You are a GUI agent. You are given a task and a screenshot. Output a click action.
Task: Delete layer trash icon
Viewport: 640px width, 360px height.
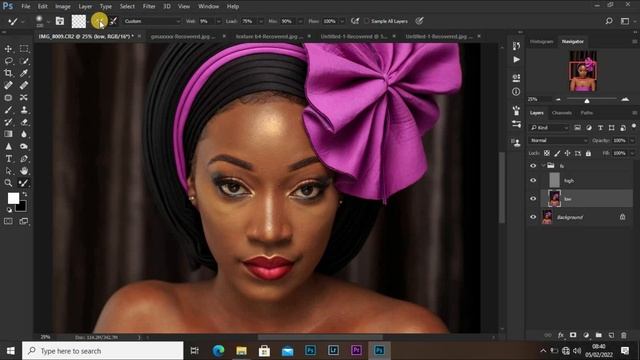pyautogui.click(x=624, y=335)
